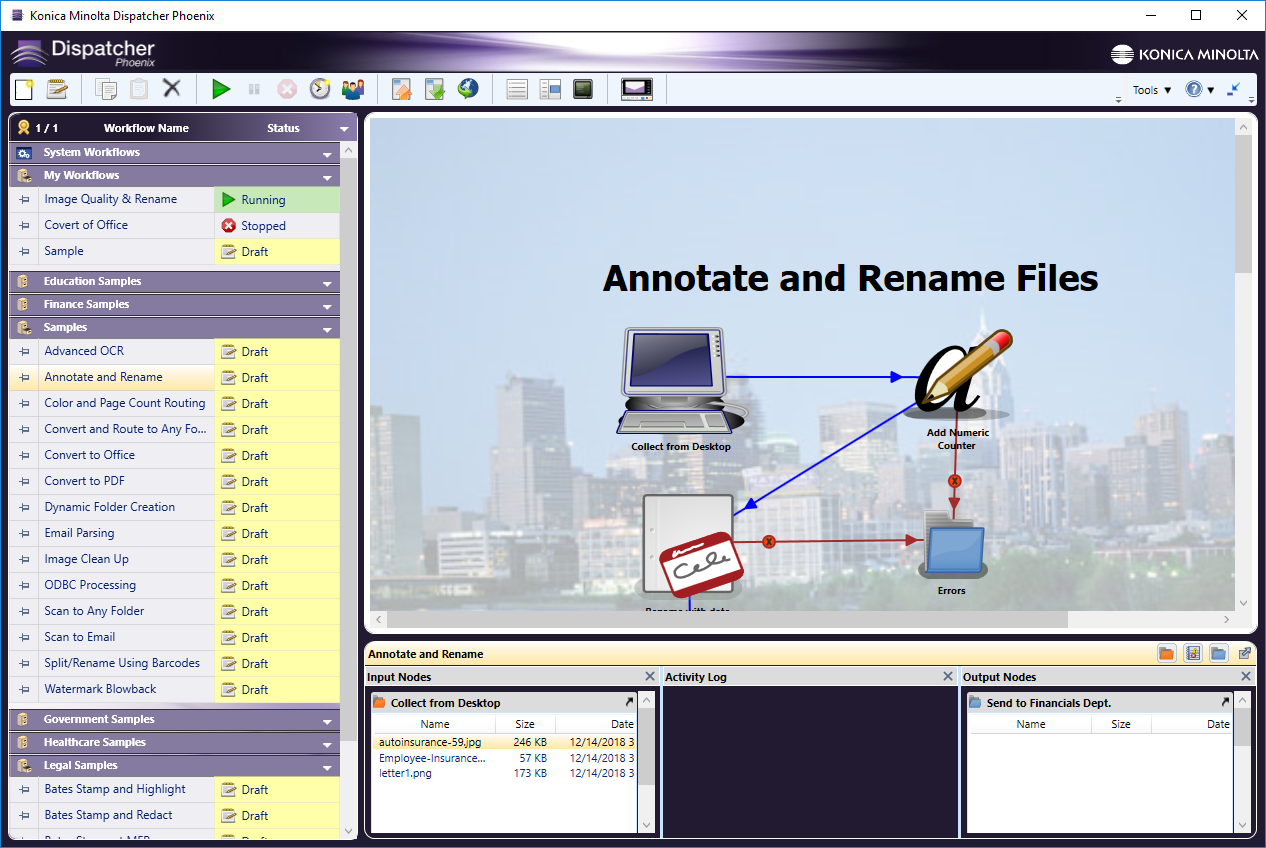This screenshot has width=1266, height=848.
Task: Open Send to Financials Dept. folder arrow
Action: [1225, 702]
